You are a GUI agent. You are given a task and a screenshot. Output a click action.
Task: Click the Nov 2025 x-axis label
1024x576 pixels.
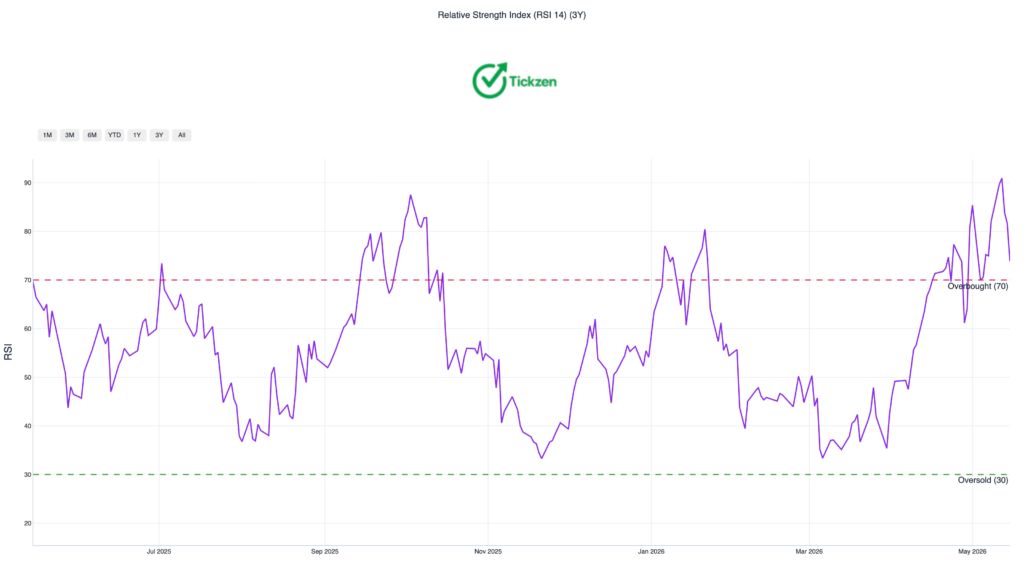pyautogui.click(x=488, y=552)
